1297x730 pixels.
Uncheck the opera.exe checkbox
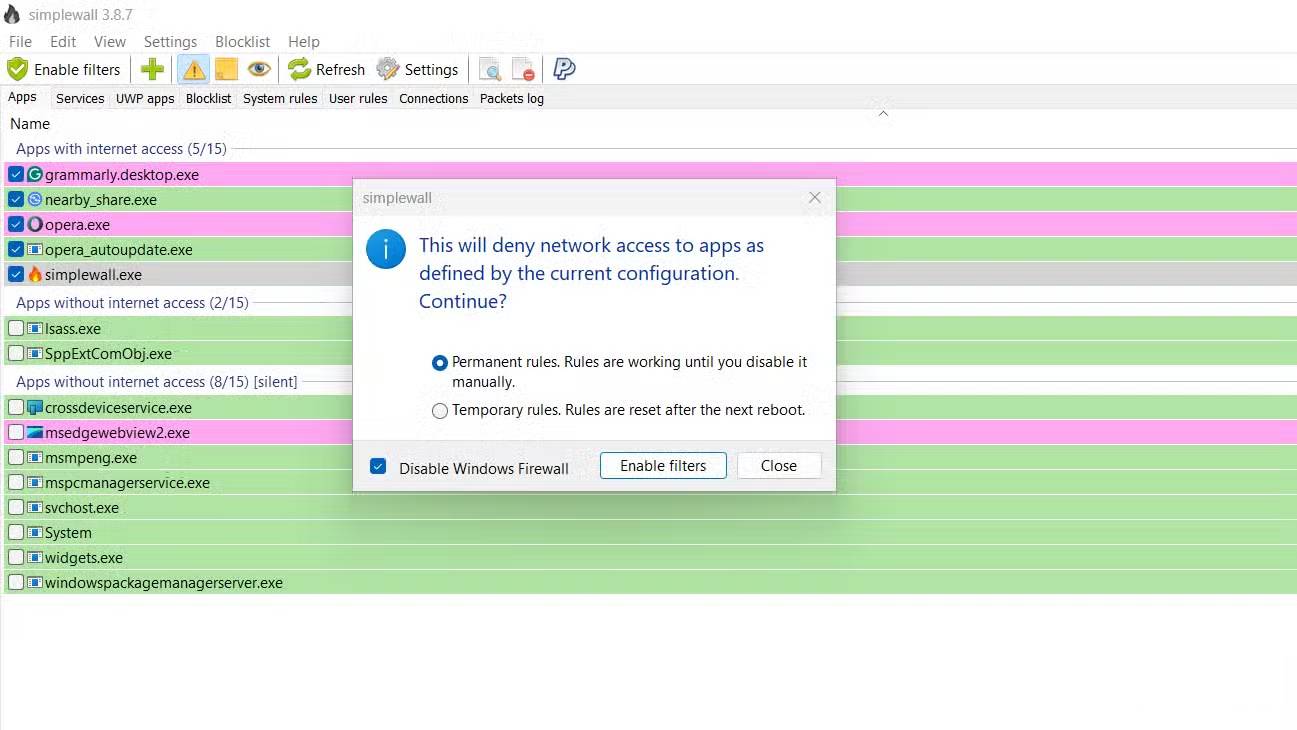[16, 224]
